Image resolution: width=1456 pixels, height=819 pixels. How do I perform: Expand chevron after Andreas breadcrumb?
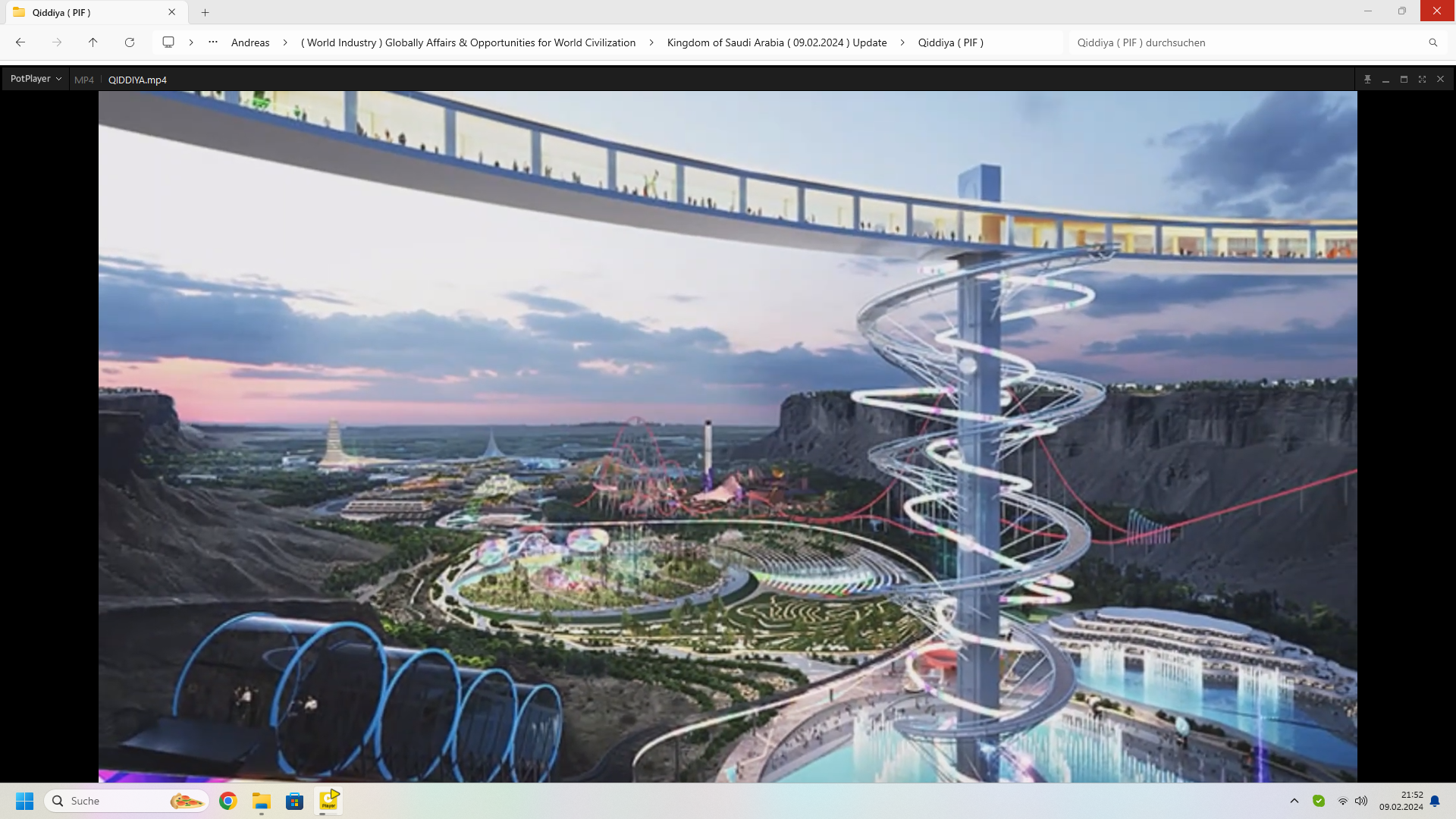point(285,42)
